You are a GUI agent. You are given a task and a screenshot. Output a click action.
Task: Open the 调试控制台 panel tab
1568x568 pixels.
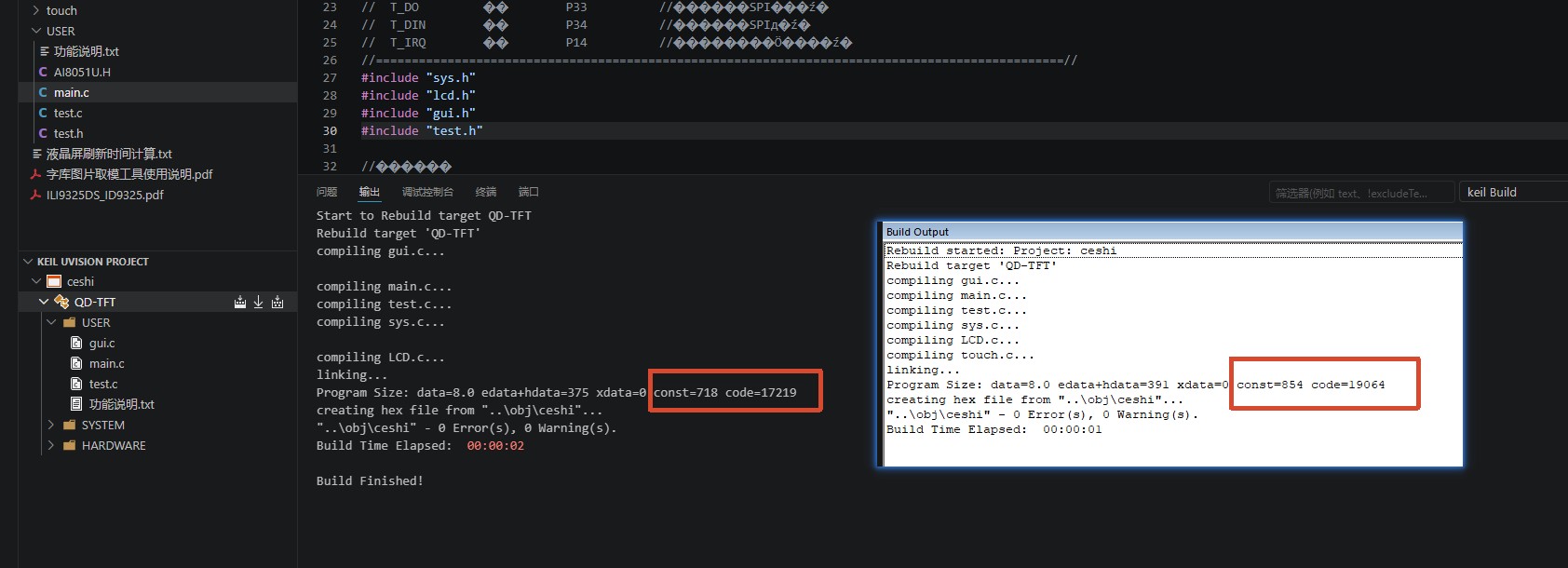427,192
